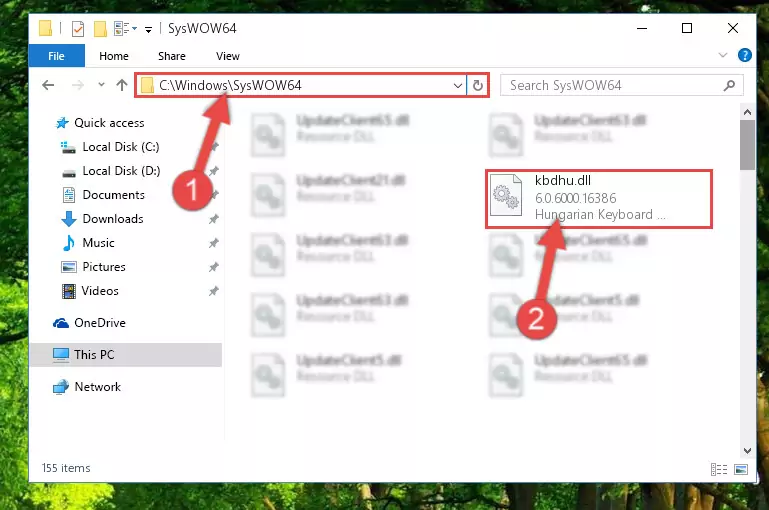Select Network in navigation pane

(97, 386)
